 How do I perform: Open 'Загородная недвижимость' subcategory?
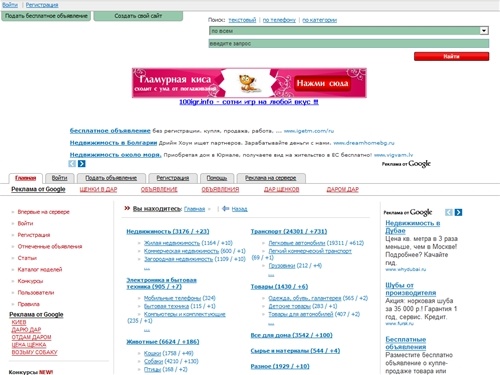[x=178, y=259]
